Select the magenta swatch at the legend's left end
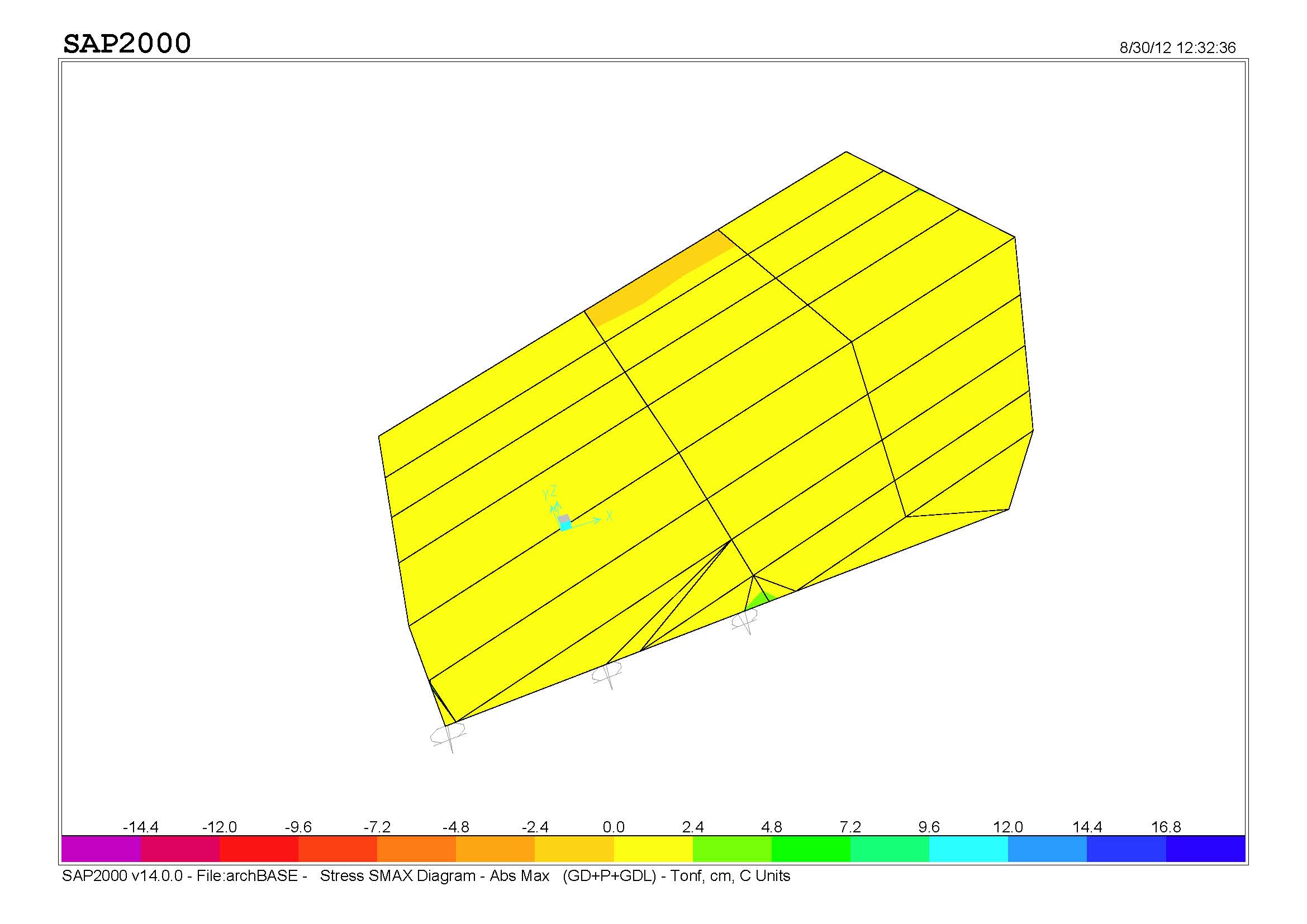Image resolution: width=1307 pixels, height=924 pixels. 101,849
